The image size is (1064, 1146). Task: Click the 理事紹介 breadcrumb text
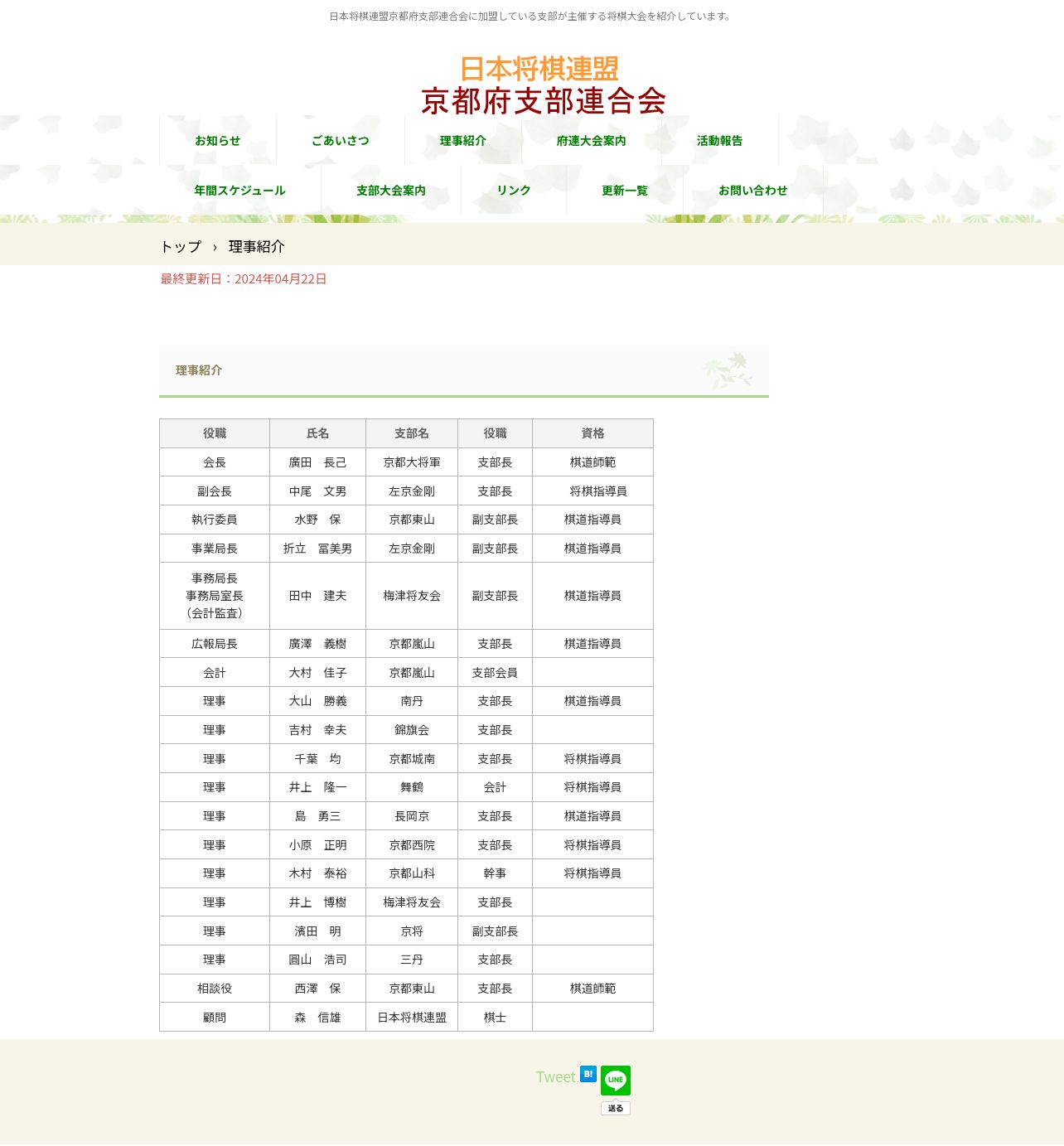(257, 247)
